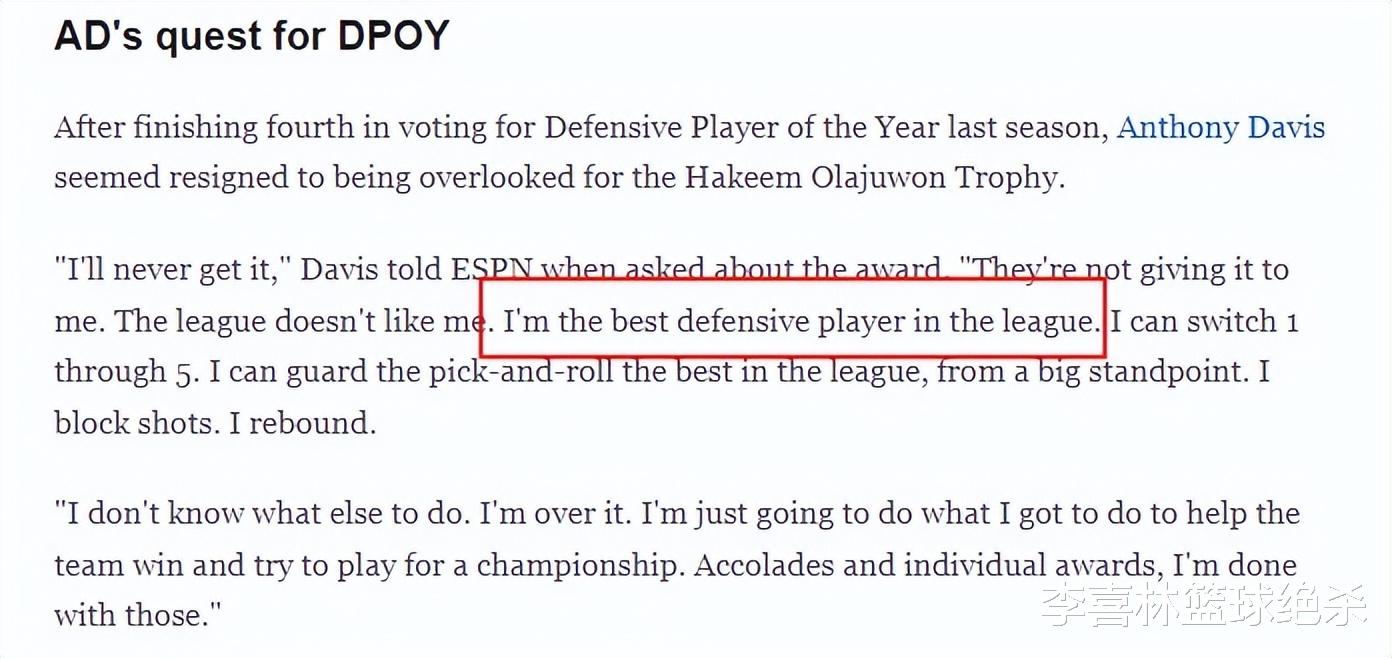Screen dimensions: 1392x658
Task: Open the Anthony Davis link
Action: [x=1220, y=128]
